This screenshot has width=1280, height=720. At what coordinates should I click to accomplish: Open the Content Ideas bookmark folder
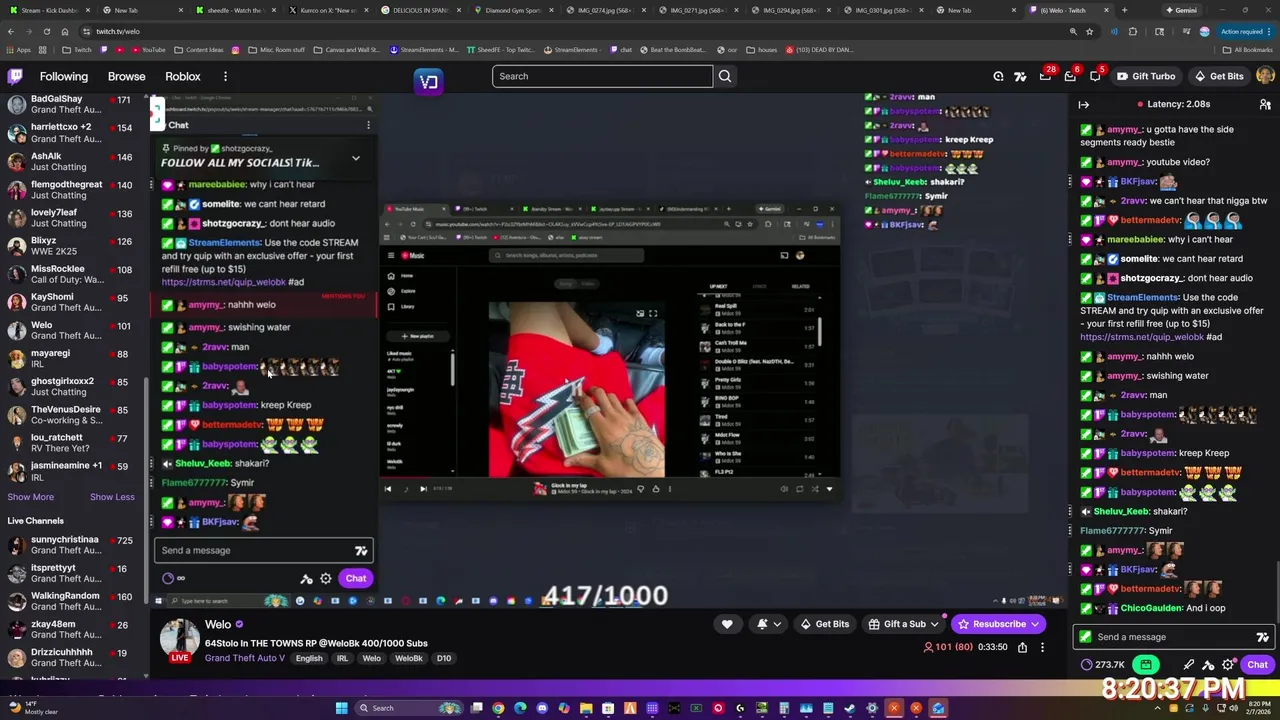point(198,49)
